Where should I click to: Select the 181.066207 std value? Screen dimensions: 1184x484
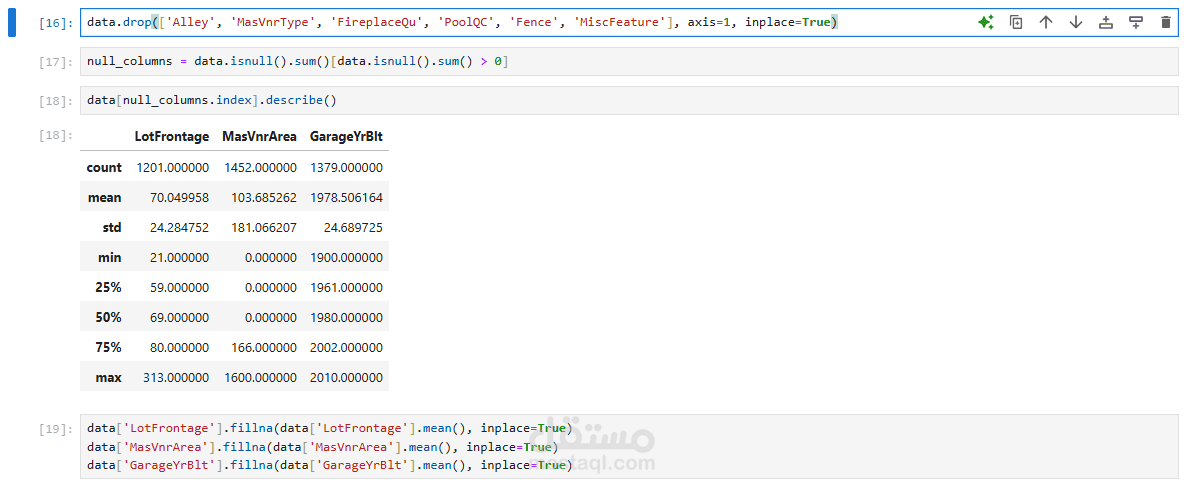tap(264, 227)
